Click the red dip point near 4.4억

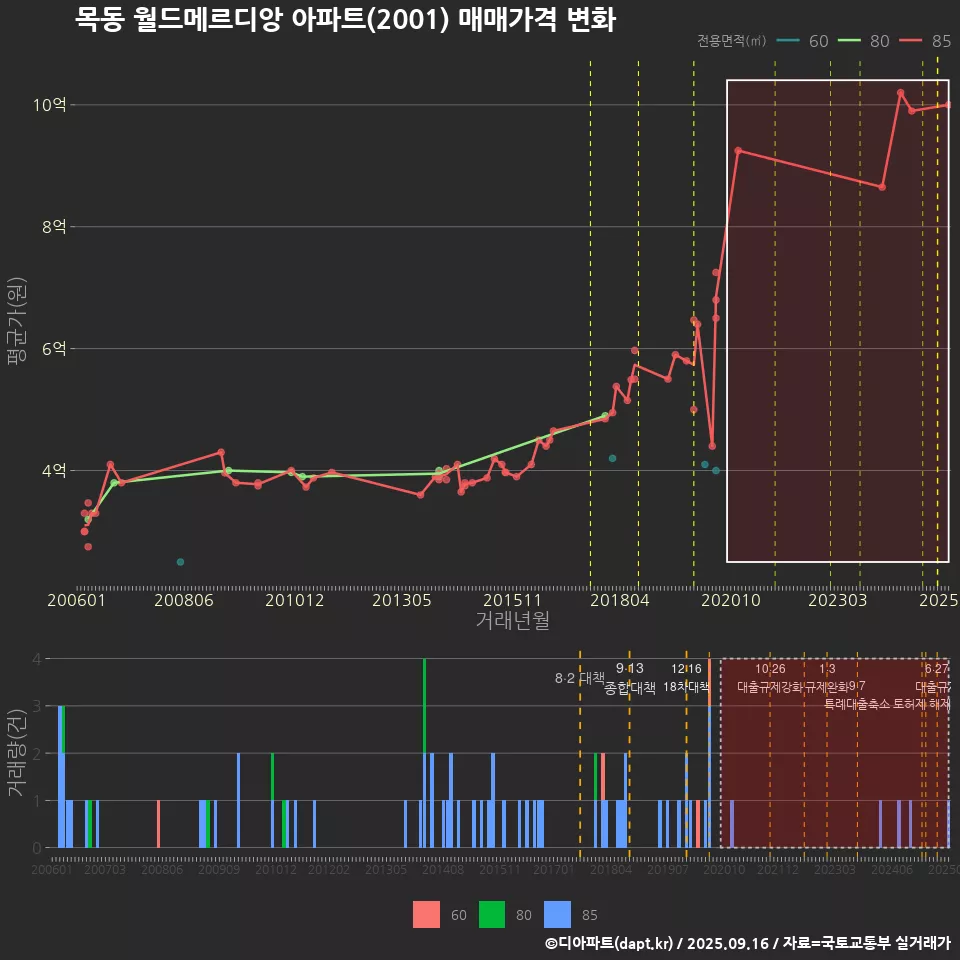click(712, 446)
